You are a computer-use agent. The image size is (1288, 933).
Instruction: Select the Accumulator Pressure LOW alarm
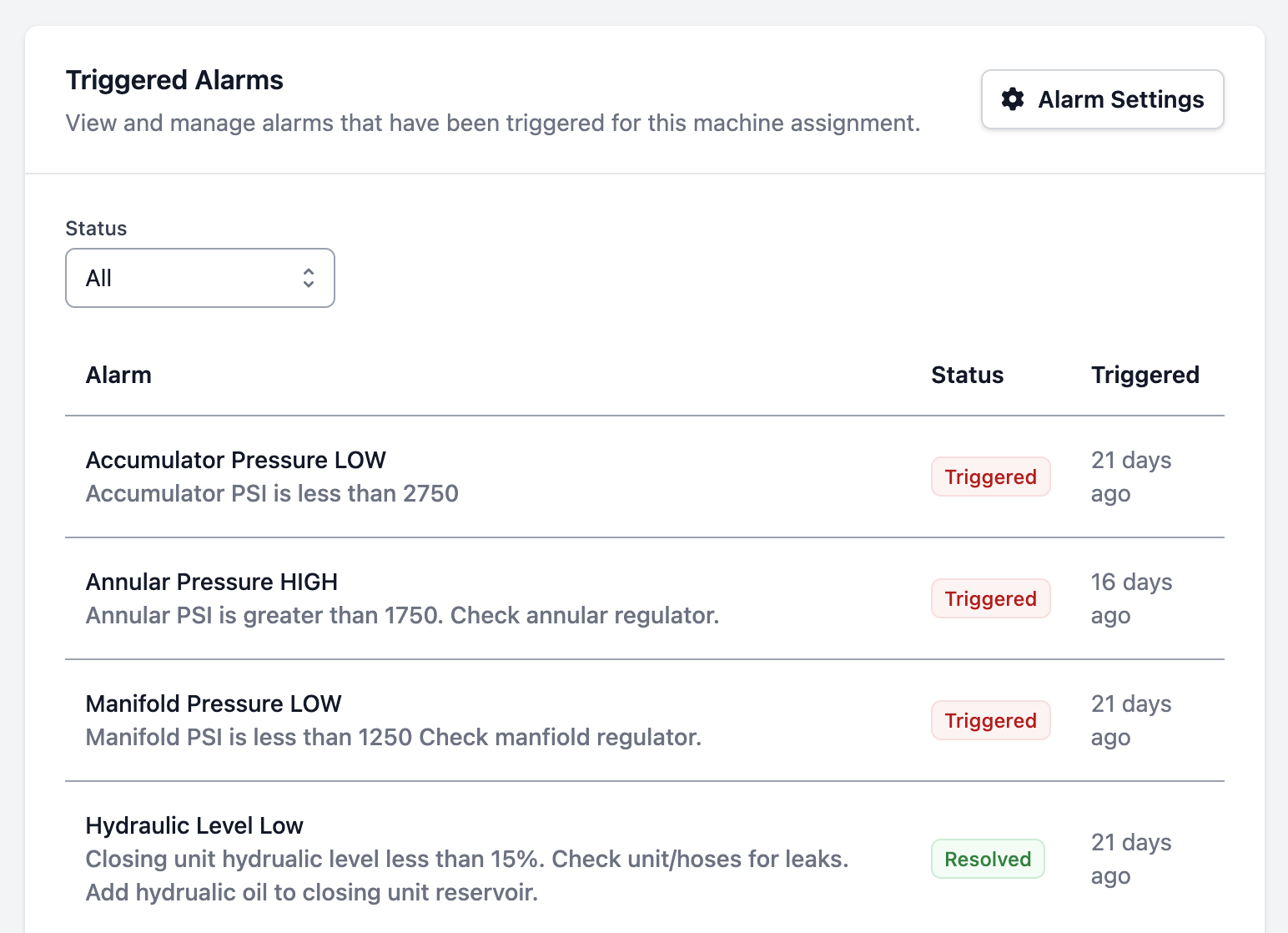[x=236, y=460]
